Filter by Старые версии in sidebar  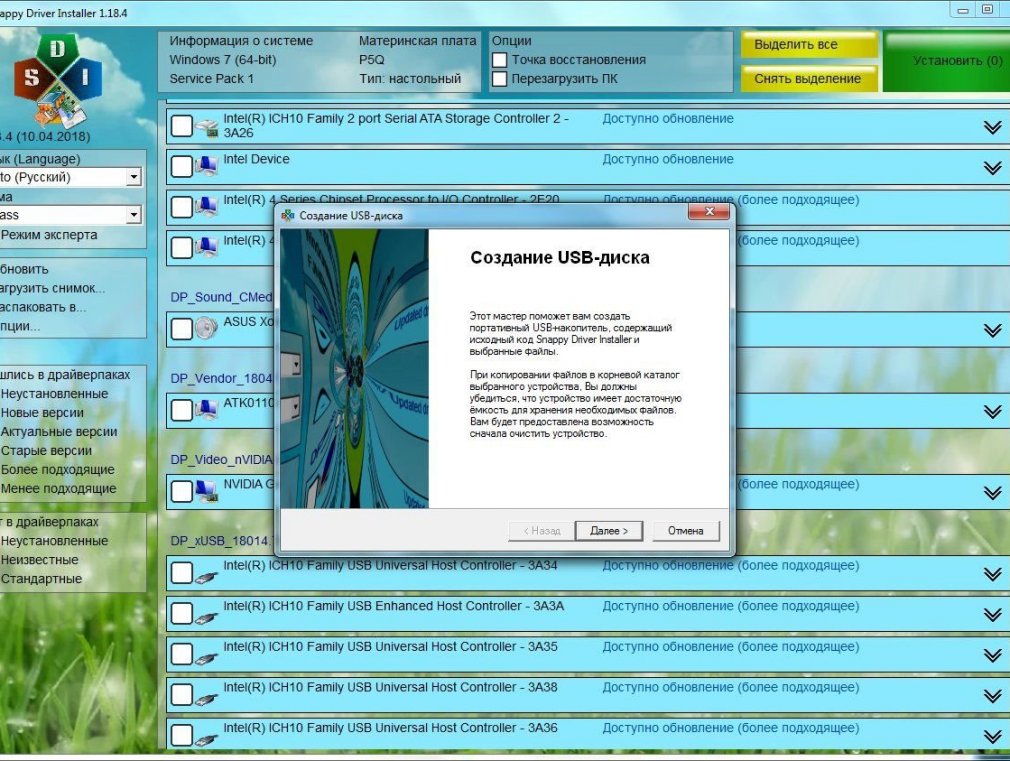[46, 450]
